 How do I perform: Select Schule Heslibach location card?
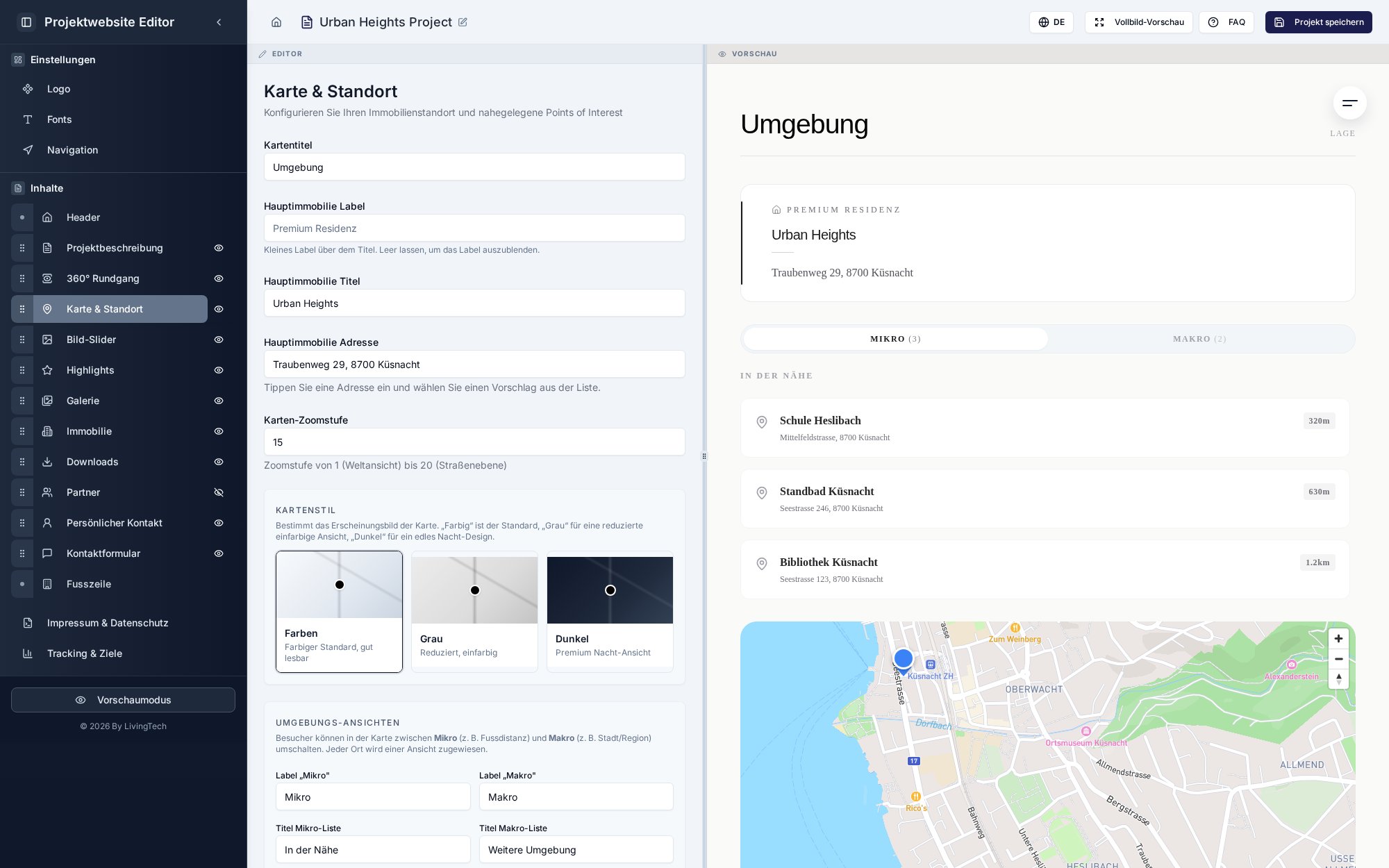[1045, 428]
